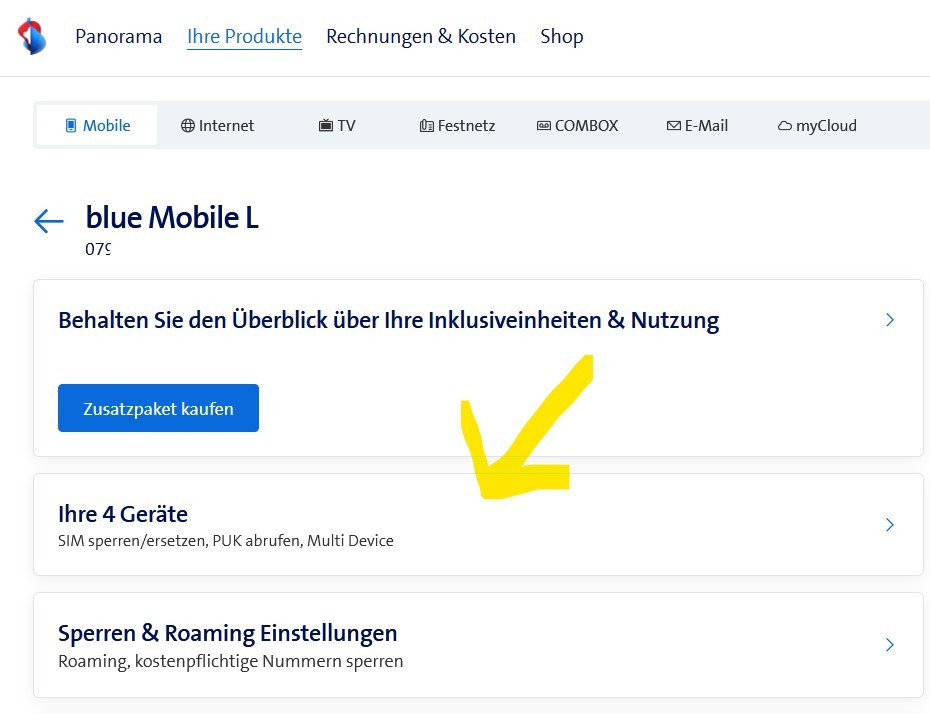Screen dimensions: 930x714
Task: Select the Internet globe icon tab
Action: 188,126
